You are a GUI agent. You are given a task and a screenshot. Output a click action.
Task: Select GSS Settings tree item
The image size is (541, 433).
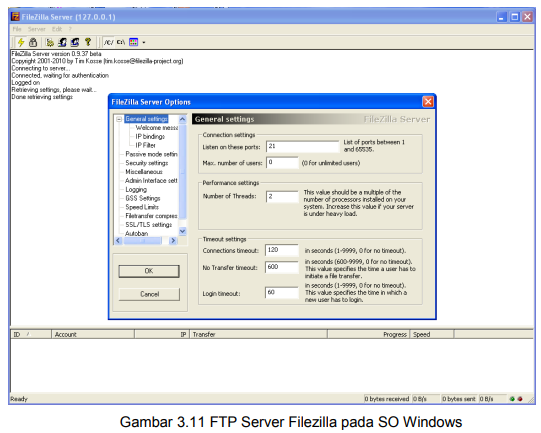143,198
